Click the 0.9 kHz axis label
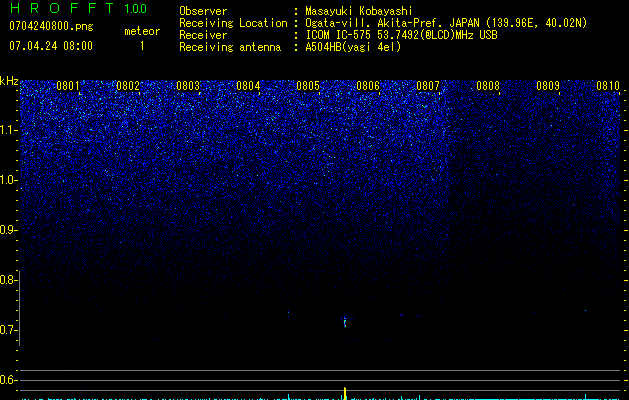Screen dimensions: 629x400 point(8,230)
